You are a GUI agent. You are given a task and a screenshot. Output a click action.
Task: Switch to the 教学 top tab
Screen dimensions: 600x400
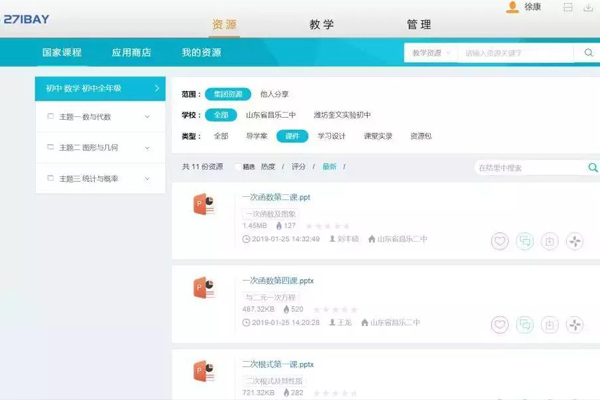coord(322,24)
